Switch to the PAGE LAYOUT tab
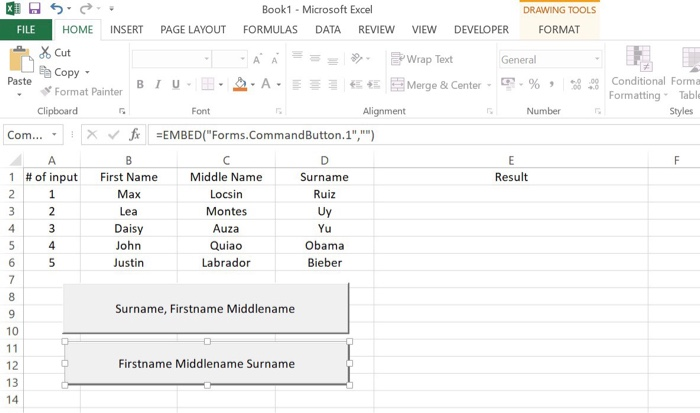 tap(193, 30)
